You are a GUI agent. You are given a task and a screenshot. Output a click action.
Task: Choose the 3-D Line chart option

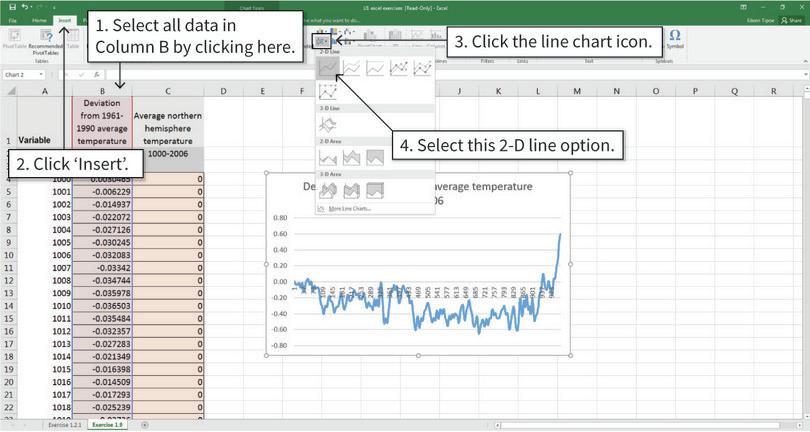tap(328, 125)
